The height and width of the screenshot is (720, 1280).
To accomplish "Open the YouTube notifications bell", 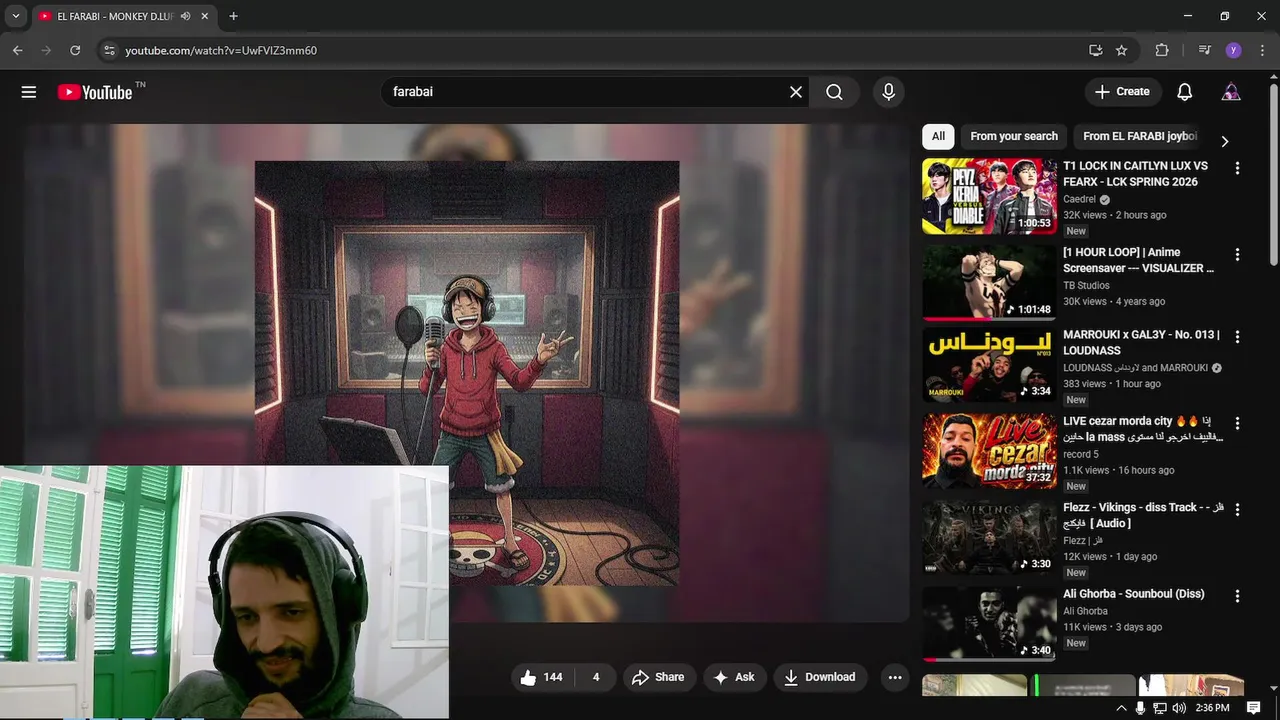I will [x=1184, y=92].
